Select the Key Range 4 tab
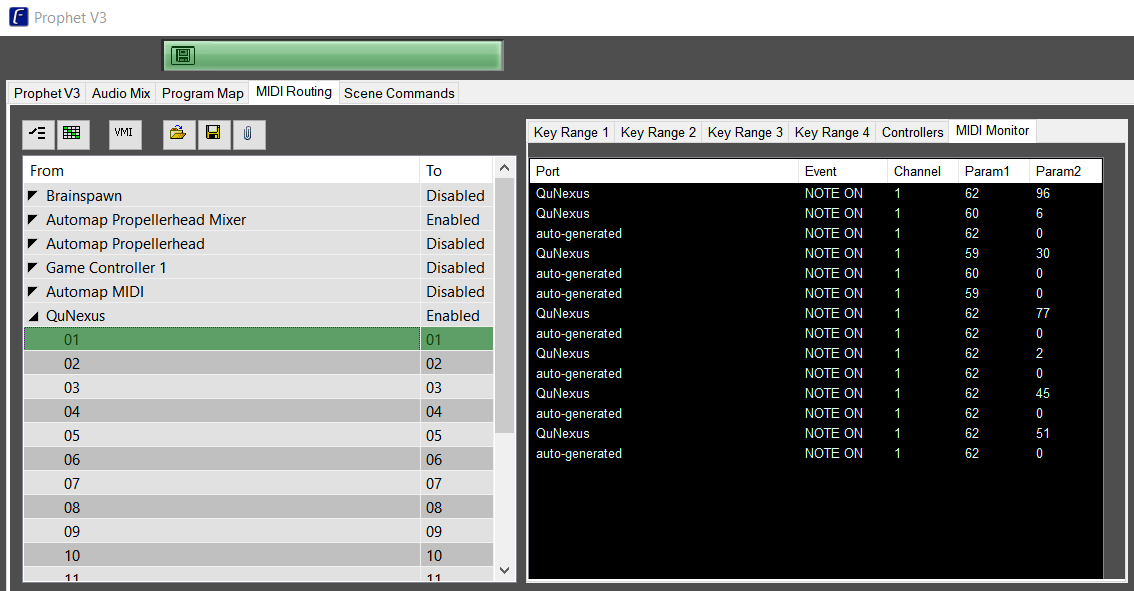The image size is (1134, 591). 832,132
